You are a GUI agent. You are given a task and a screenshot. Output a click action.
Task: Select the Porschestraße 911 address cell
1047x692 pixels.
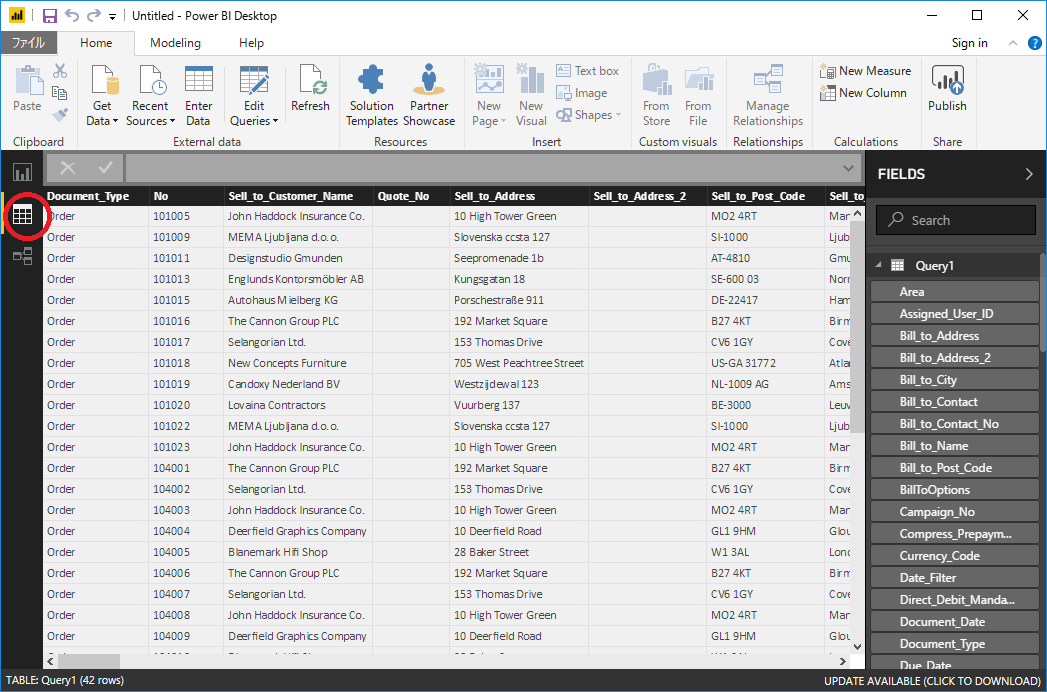click(x=519, y=300)
